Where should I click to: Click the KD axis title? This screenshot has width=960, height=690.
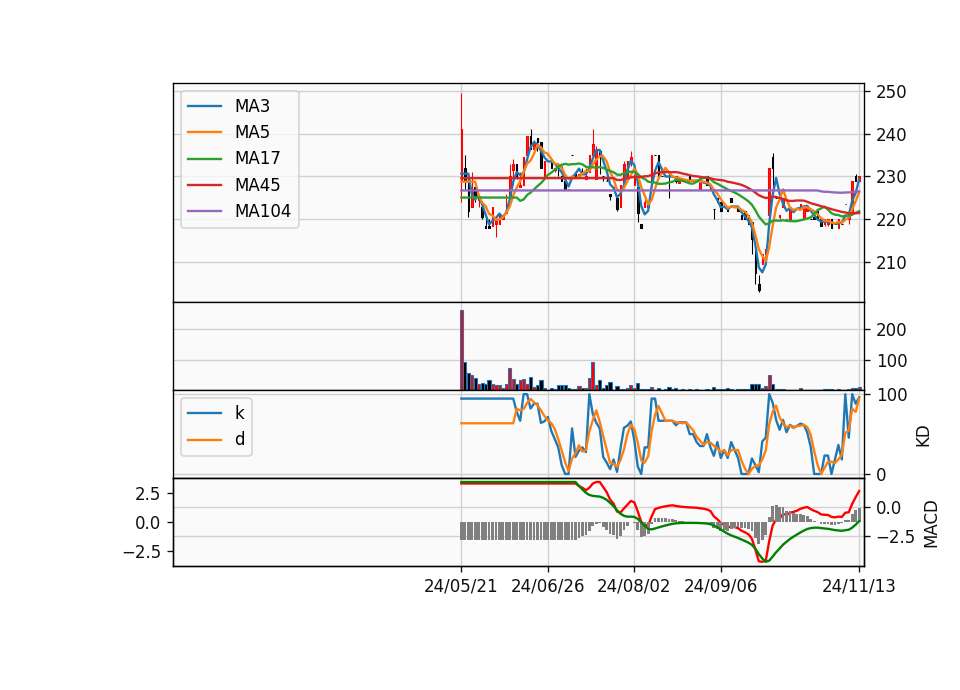(x=923, y=436)
